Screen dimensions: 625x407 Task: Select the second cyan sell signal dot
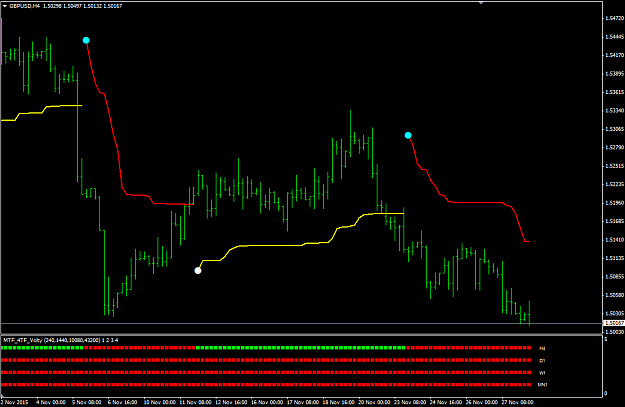click(x=408, y=136)
